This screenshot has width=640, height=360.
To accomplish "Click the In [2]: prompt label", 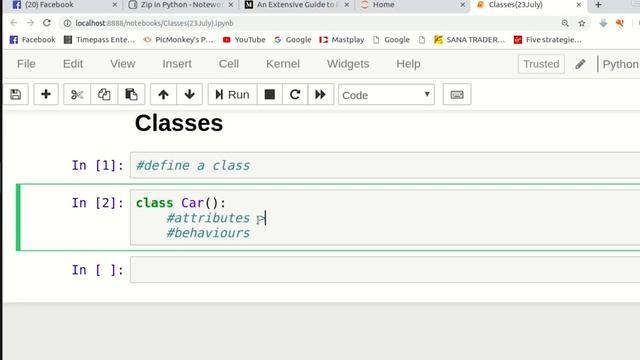I will pos(98,203).
